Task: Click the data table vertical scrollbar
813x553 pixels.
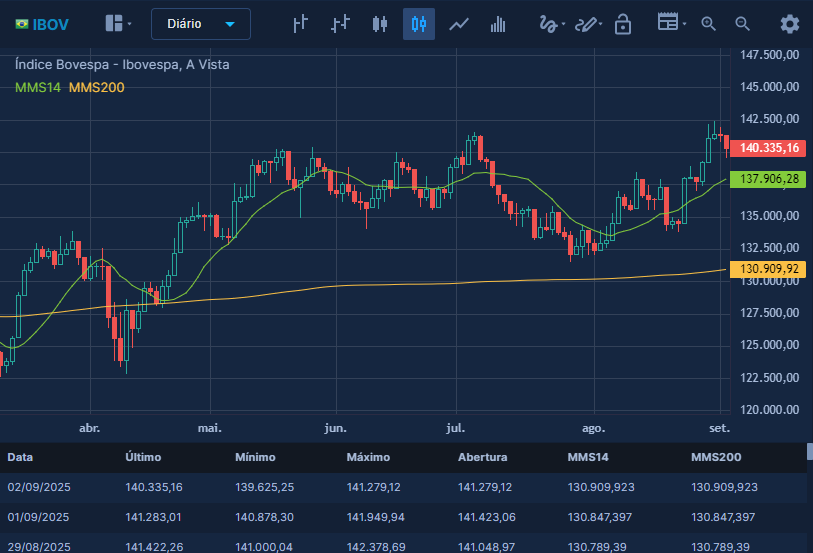Action: pyautogui.click(x=809, y=452)
